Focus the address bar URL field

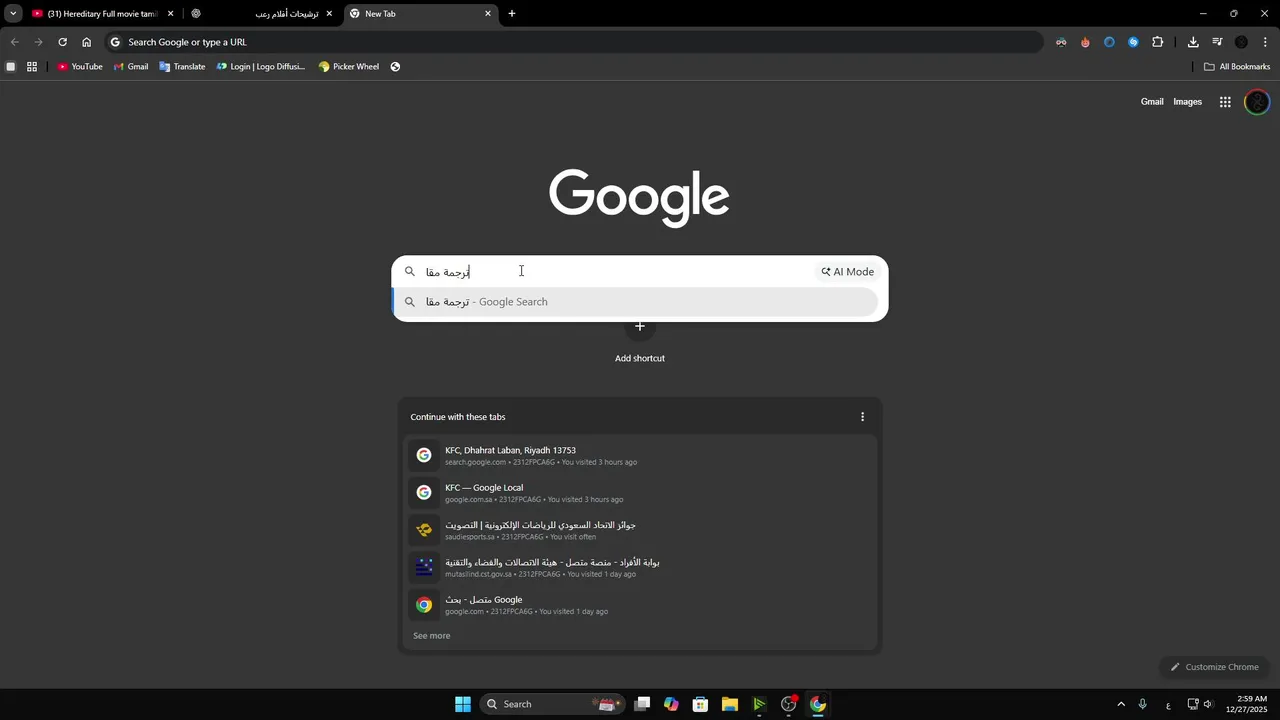click(x=575, y=42)
